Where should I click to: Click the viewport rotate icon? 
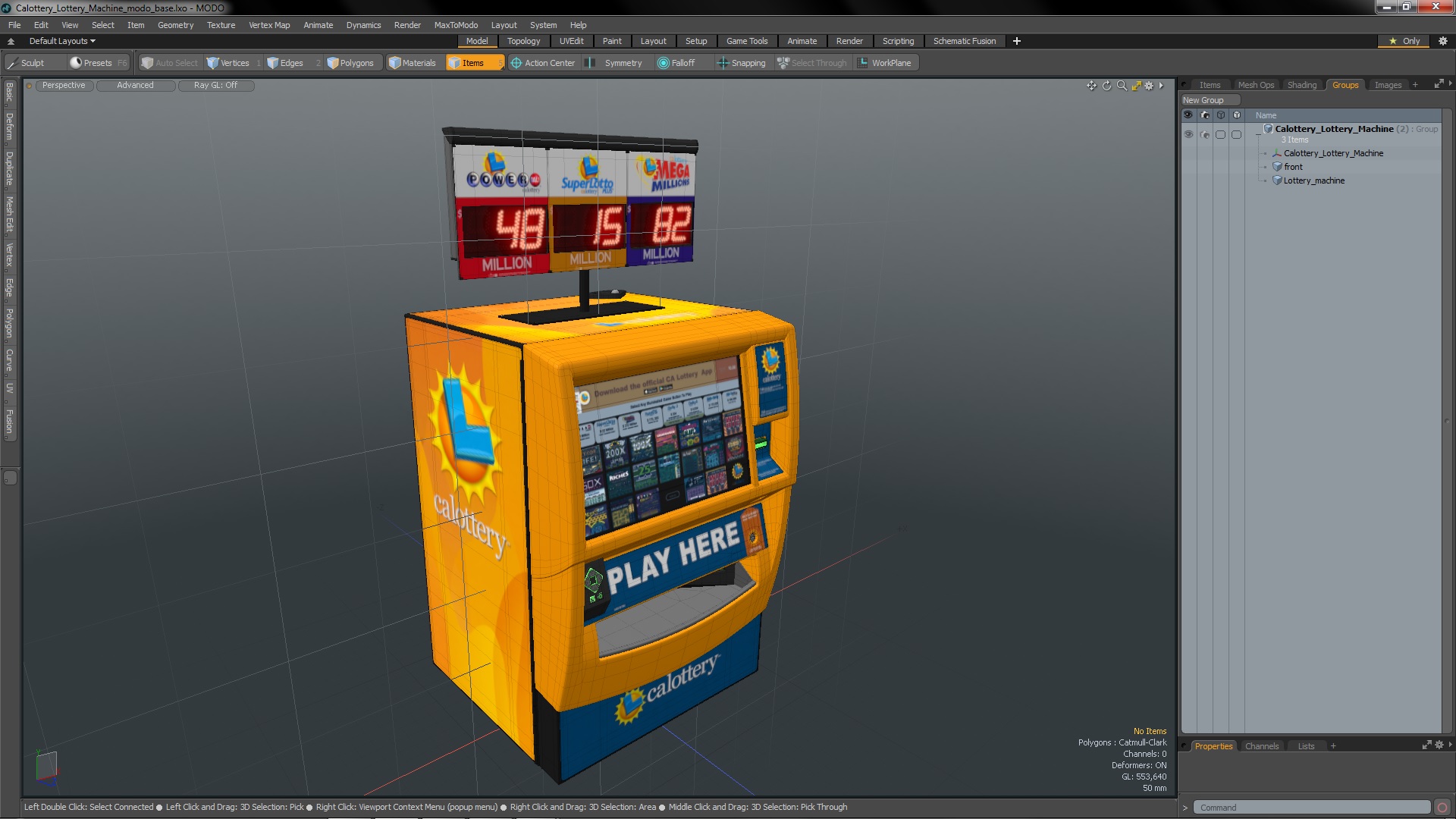[x=1106, y=86]
